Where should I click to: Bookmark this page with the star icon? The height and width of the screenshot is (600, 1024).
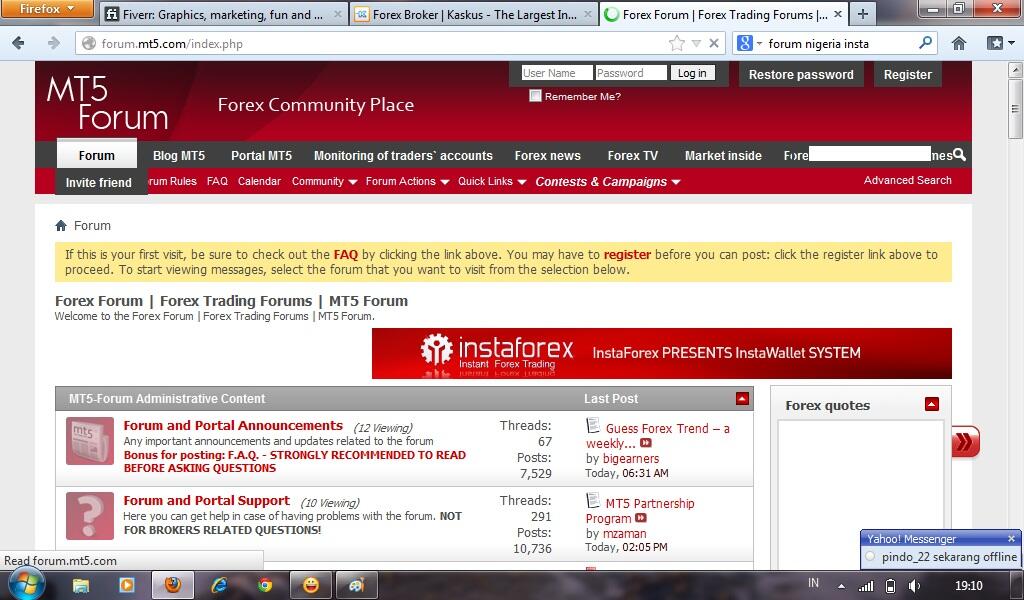click(x=677, y=44)
